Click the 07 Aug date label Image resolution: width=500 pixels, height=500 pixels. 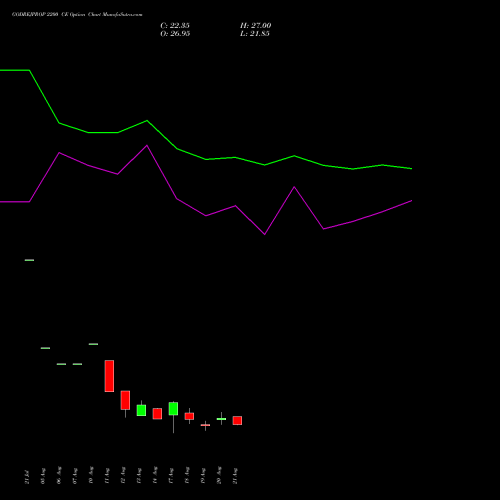pyautogui.click(x=75, y=476)
